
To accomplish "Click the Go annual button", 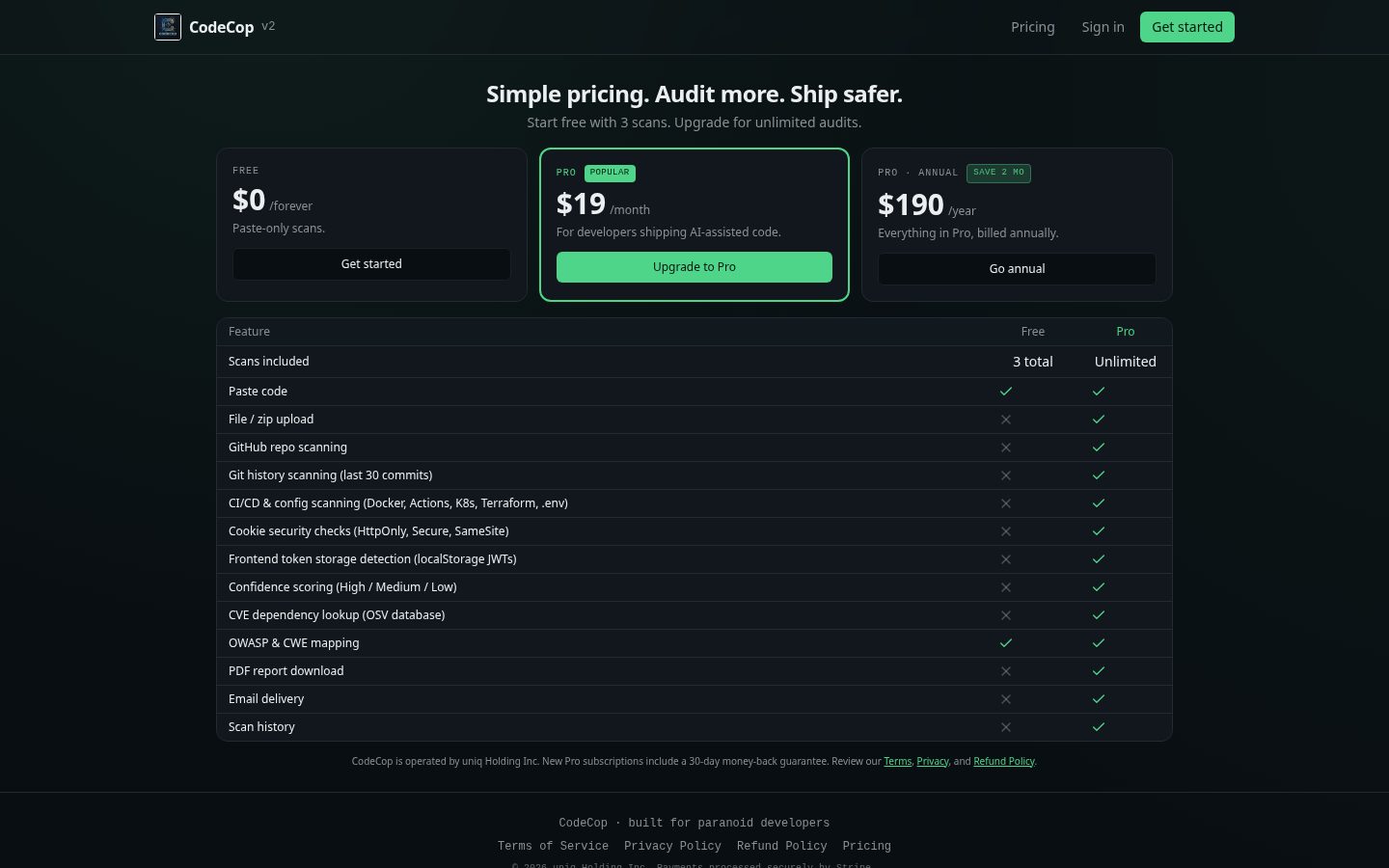I will [x=1017, y=269].
